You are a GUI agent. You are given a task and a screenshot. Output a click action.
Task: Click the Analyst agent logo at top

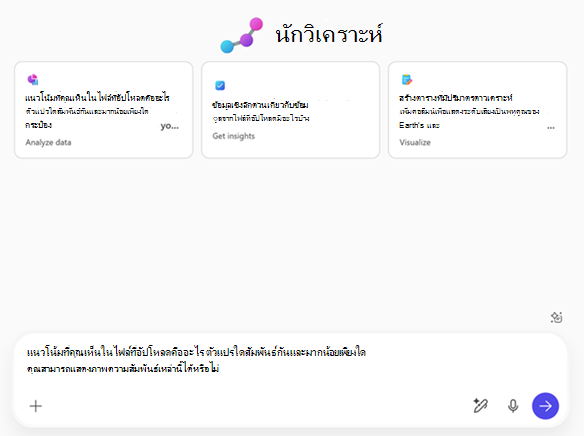coord(241,35)
